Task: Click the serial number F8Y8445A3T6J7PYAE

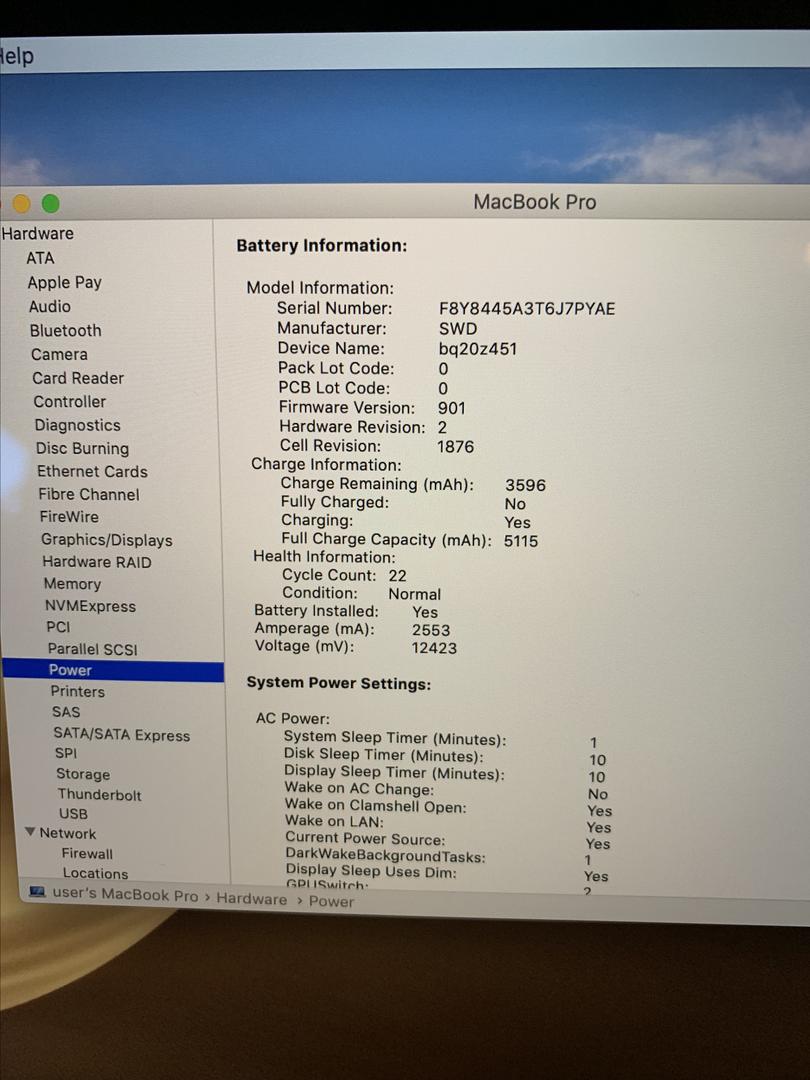Action: coord(527,309)
